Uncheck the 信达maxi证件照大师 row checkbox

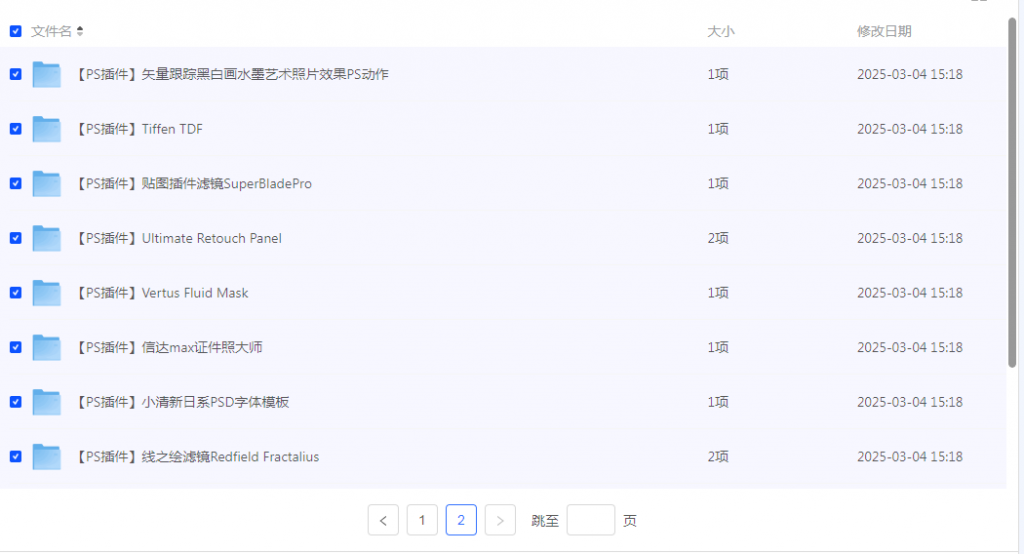click(x=16, y=348)
